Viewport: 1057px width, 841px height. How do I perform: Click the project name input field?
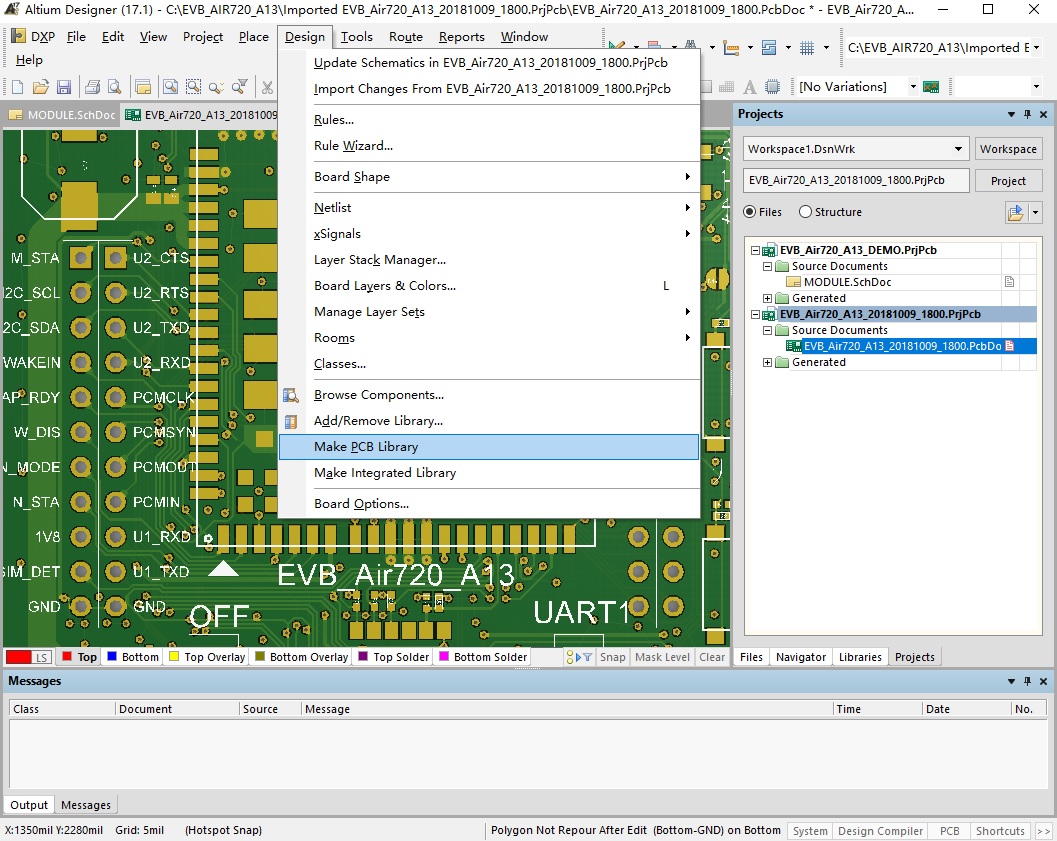pyautogui.click(x=856, y=181)
